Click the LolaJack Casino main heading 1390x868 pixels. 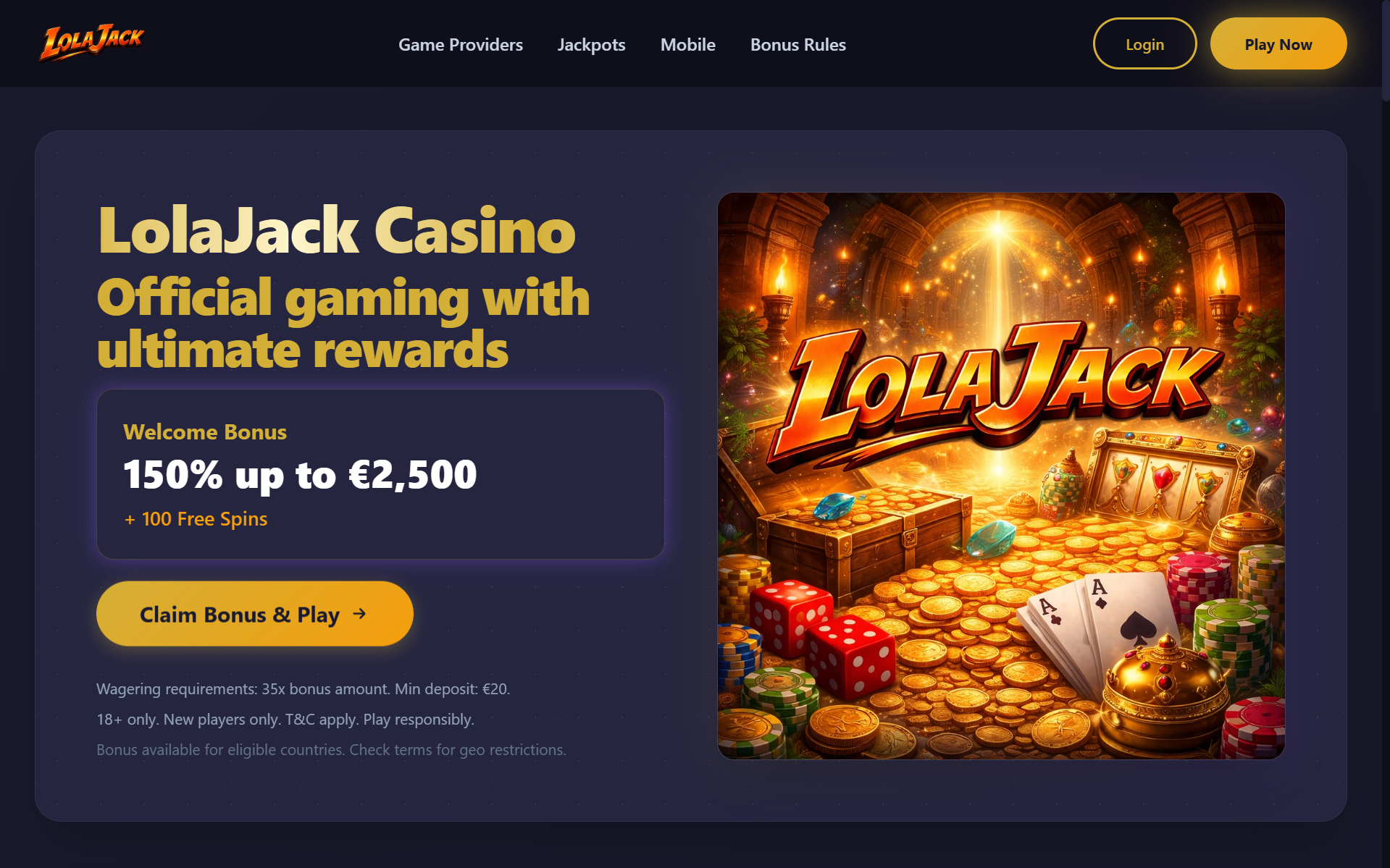tap(336, 231)
